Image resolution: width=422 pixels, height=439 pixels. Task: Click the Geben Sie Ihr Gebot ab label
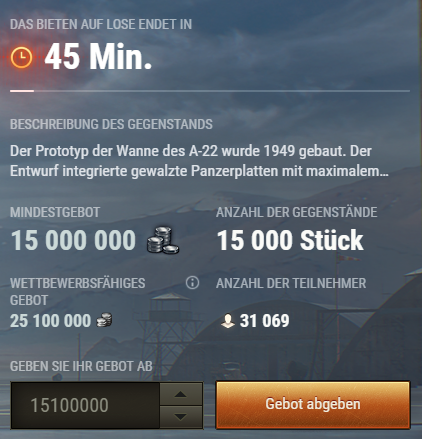81,366
